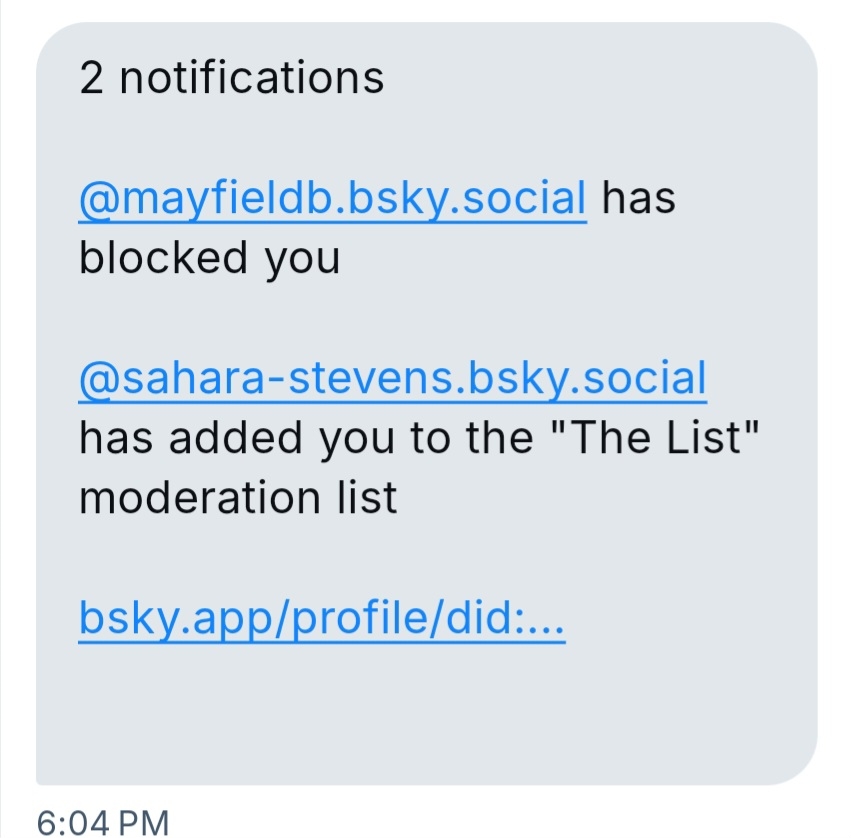Click the "blocked you" text
Screen dimensions: 851x838
209,258
